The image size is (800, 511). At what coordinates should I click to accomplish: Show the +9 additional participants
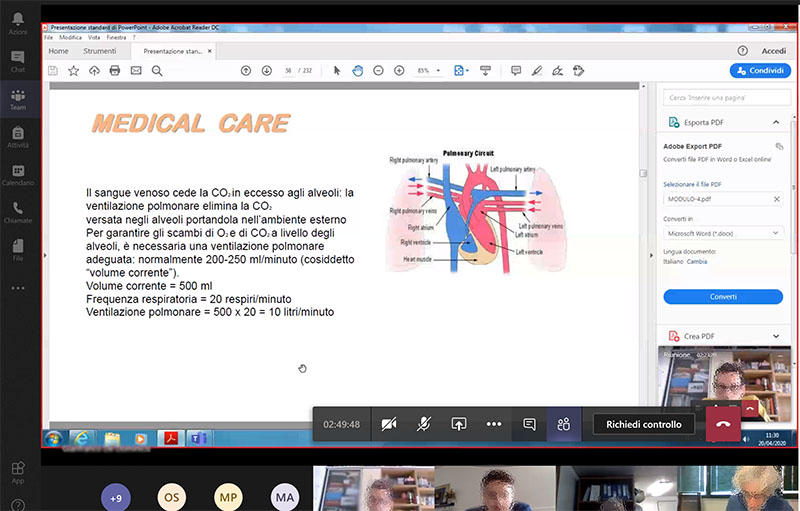[x=116, y=498]
